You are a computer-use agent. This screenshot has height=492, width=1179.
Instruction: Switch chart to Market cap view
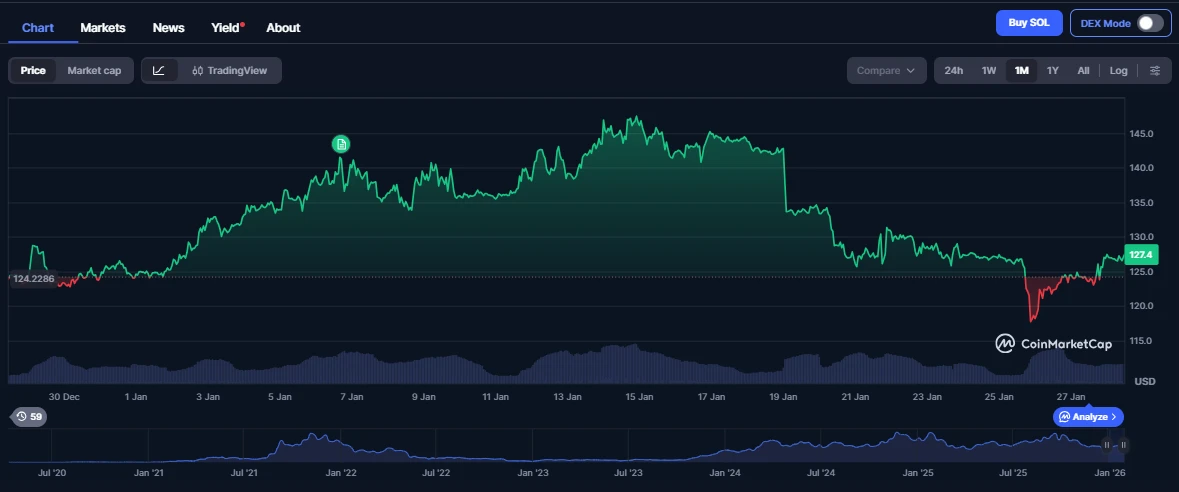(94, 71)
